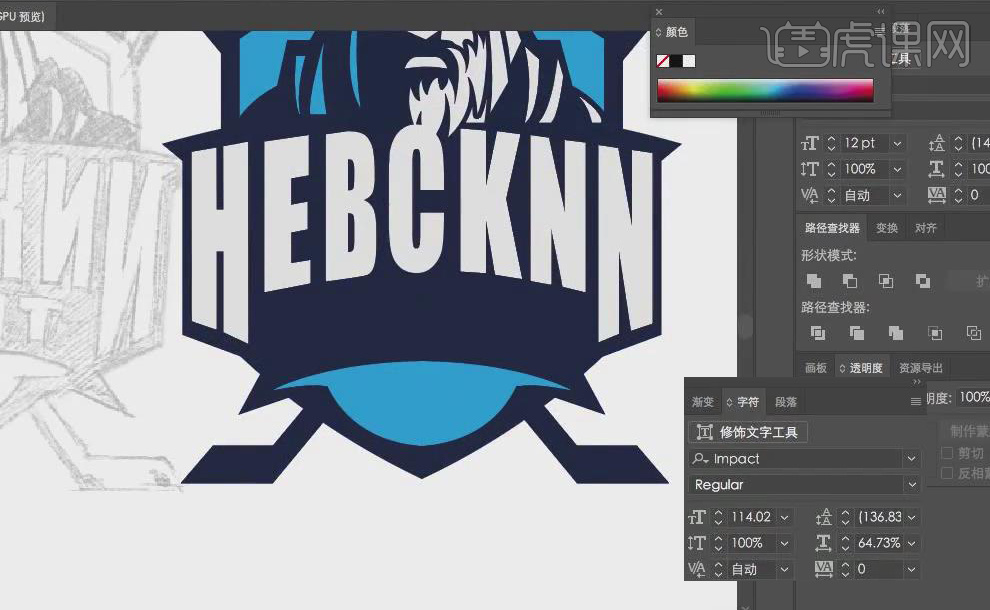Image resolution: width=990 pixels, height=610 pixels.
Task: Click the tracking icon beside 0 in lower panel
Action: pos(824,569)
